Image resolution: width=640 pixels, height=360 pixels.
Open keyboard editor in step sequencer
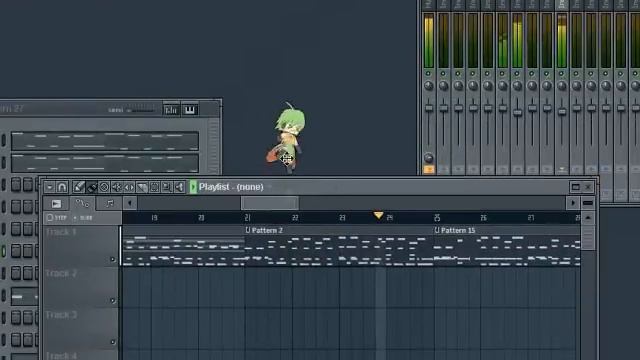tap(189, 110)
